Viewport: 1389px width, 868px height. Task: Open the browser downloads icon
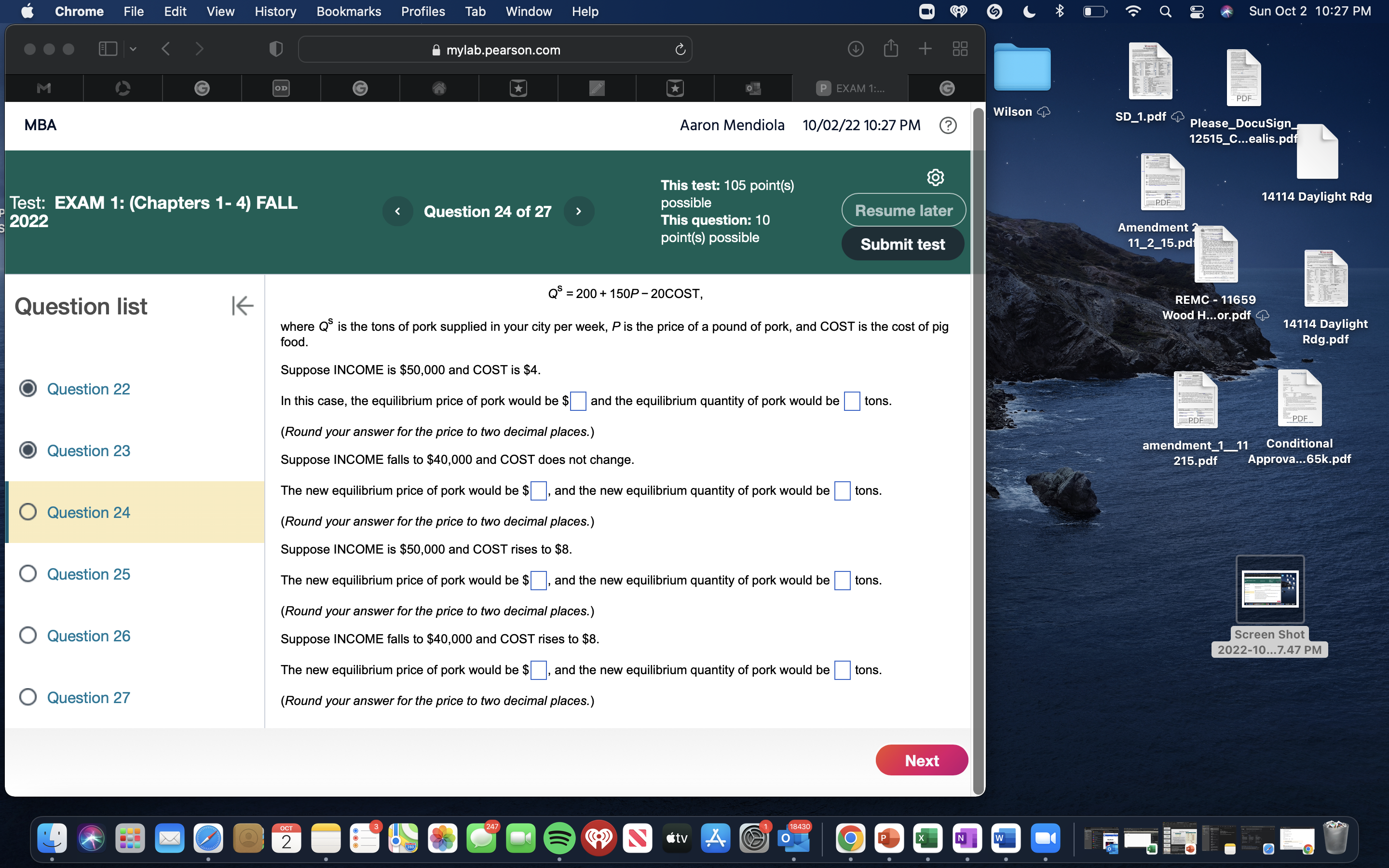(855, 49)
